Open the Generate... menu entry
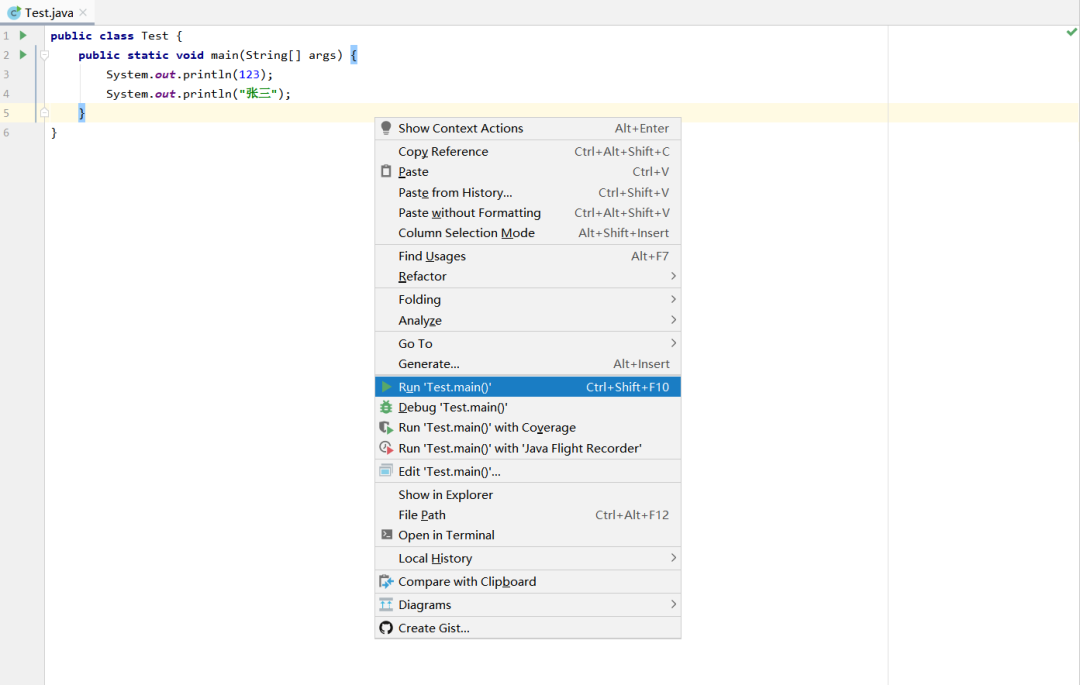1080x685 pixels. [528, 363]
